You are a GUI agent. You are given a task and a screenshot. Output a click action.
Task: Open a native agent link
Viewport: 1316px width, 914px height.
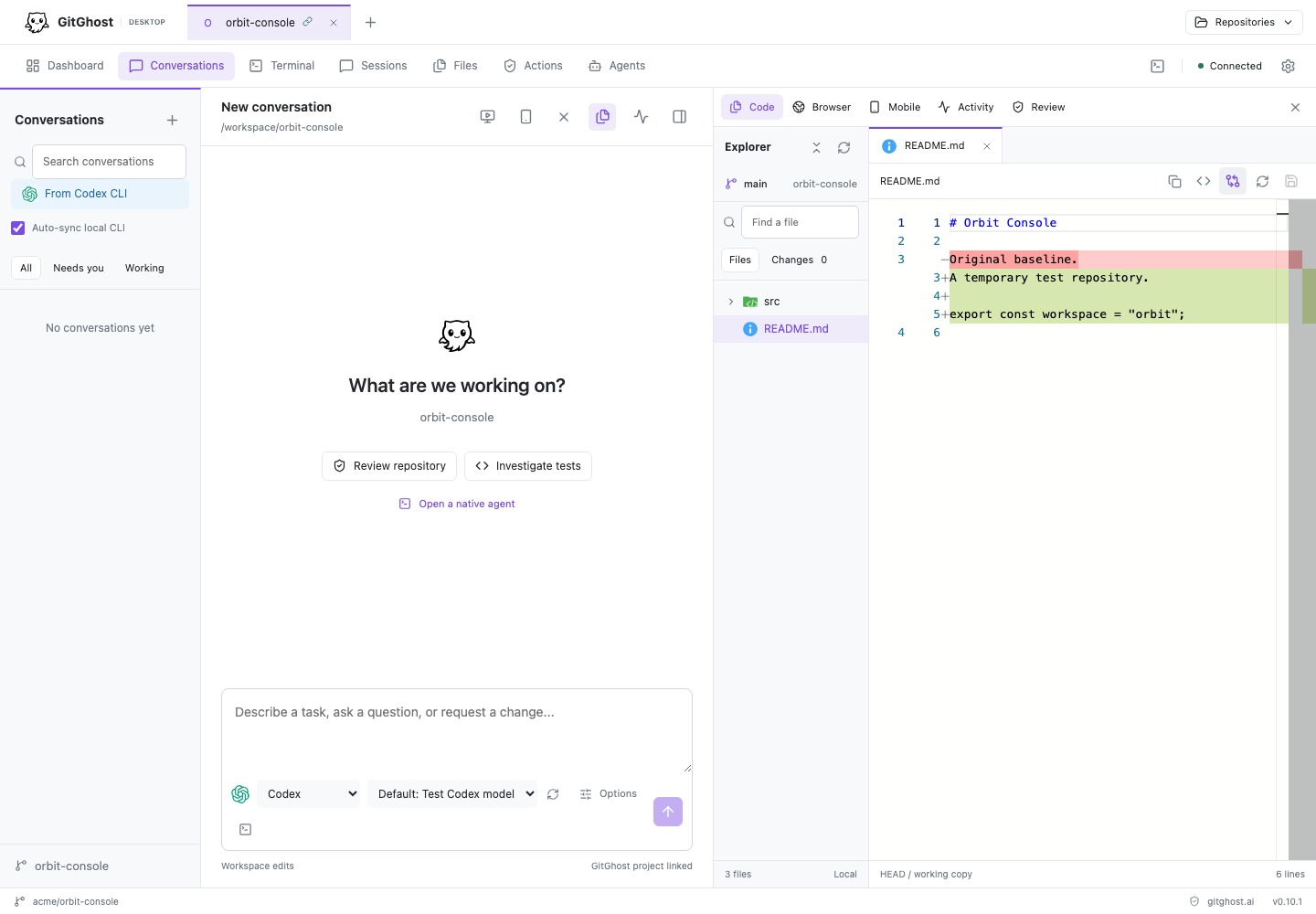tap(457, 504)
